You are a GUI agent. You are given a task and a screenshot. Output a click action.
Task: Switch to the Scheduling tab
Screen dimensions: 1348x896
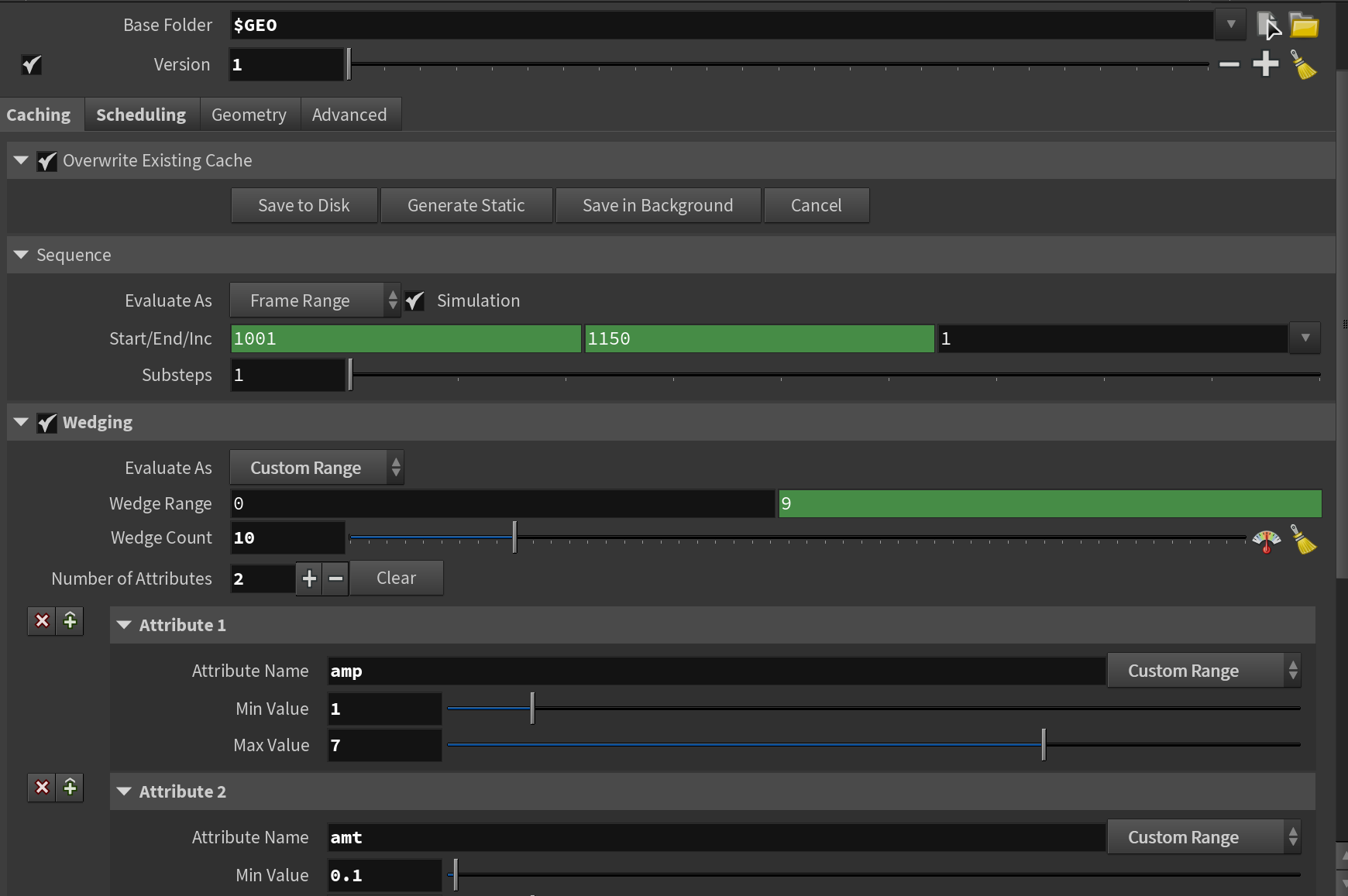(x=142, y=115)
